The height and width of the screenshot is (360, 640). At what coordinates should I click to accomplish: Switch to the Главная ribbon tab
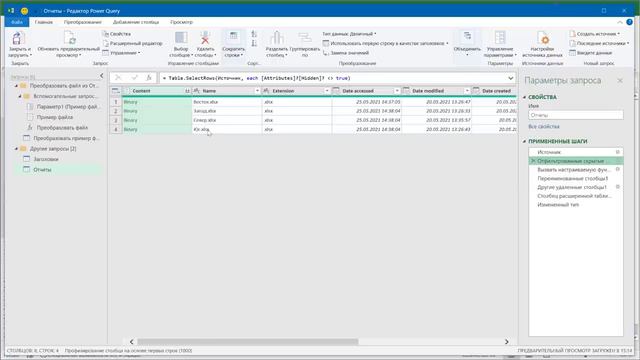(x=44, y=22)
